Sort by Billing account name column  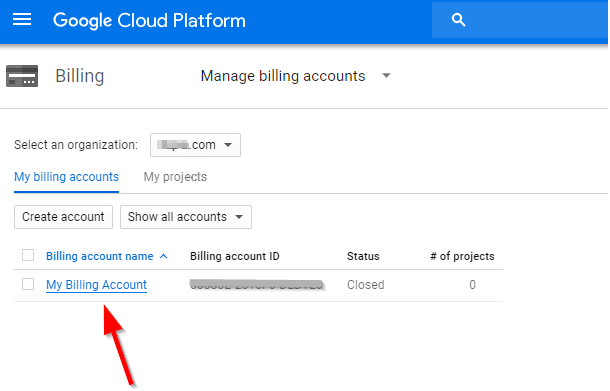pyautogui.click(x=100, y=256)
